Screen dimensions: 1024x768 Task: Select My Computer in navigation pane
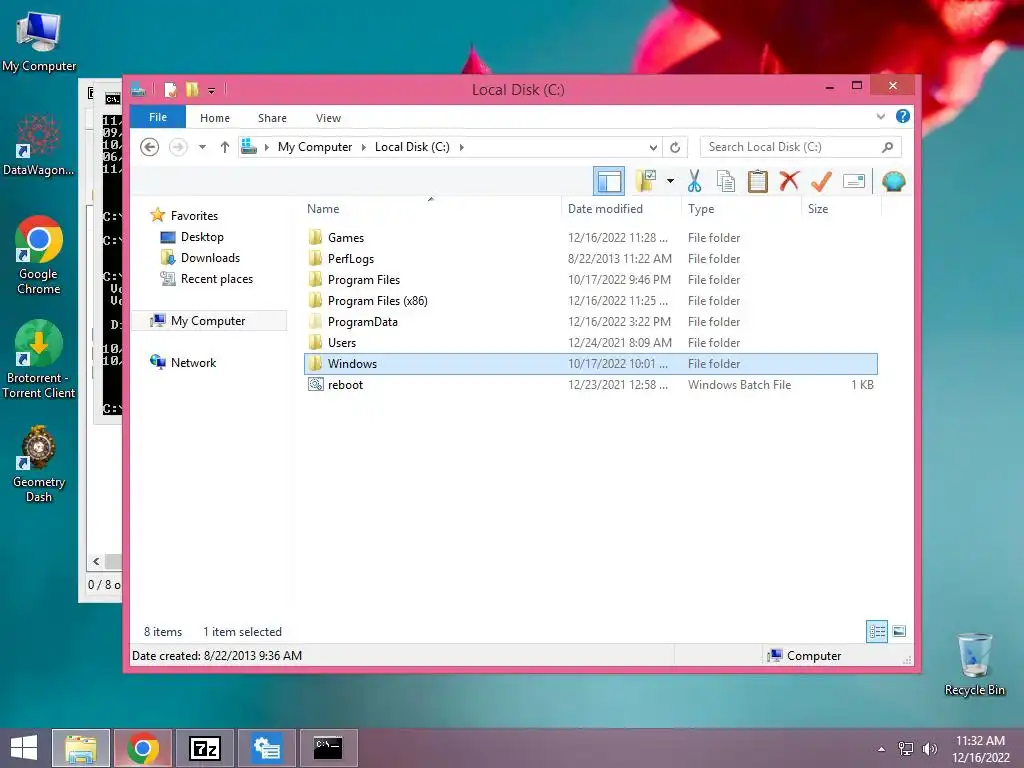click(x=208, y=321)
